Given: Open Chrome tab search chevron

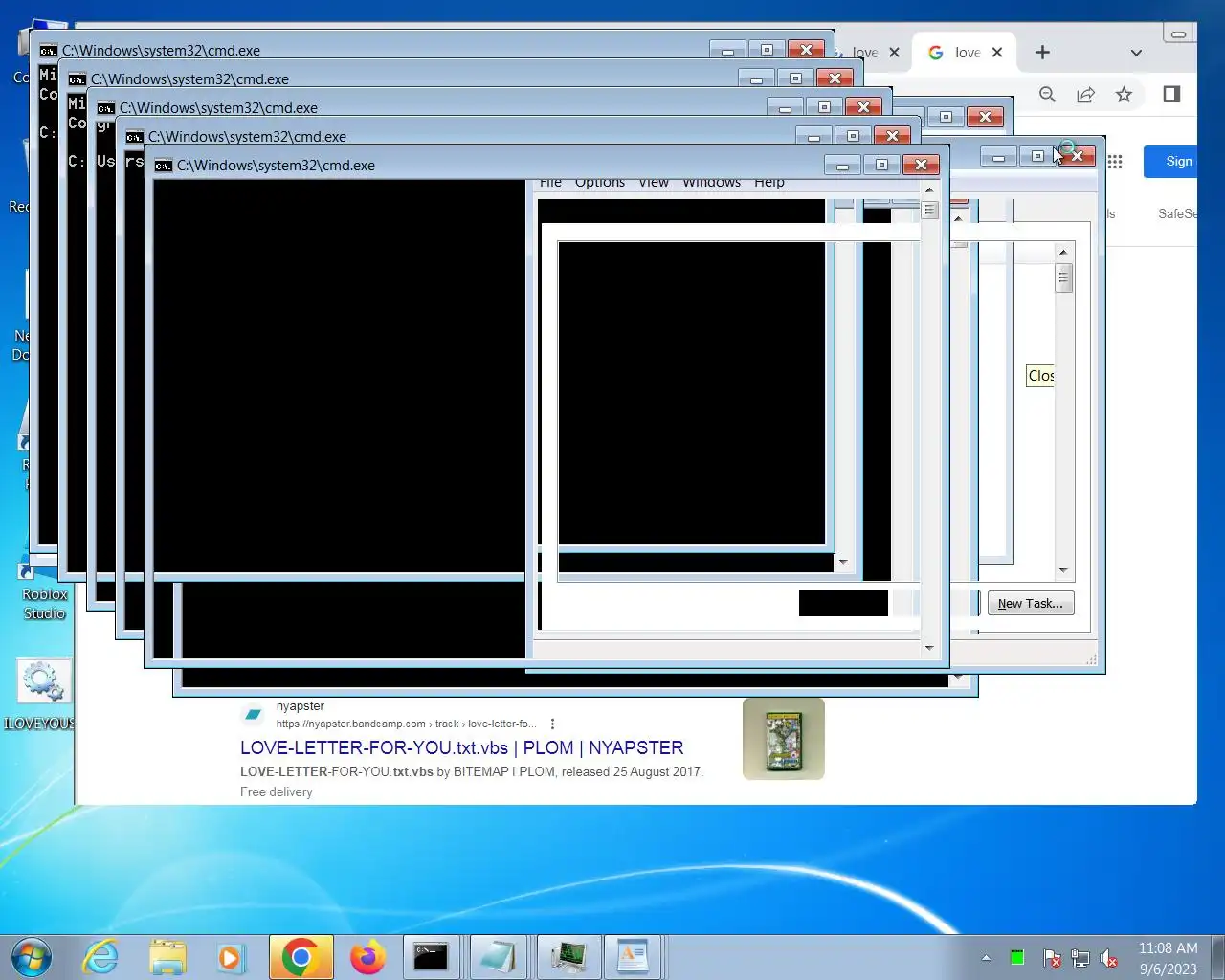Looking at the screenshot, I should 1136,53.
